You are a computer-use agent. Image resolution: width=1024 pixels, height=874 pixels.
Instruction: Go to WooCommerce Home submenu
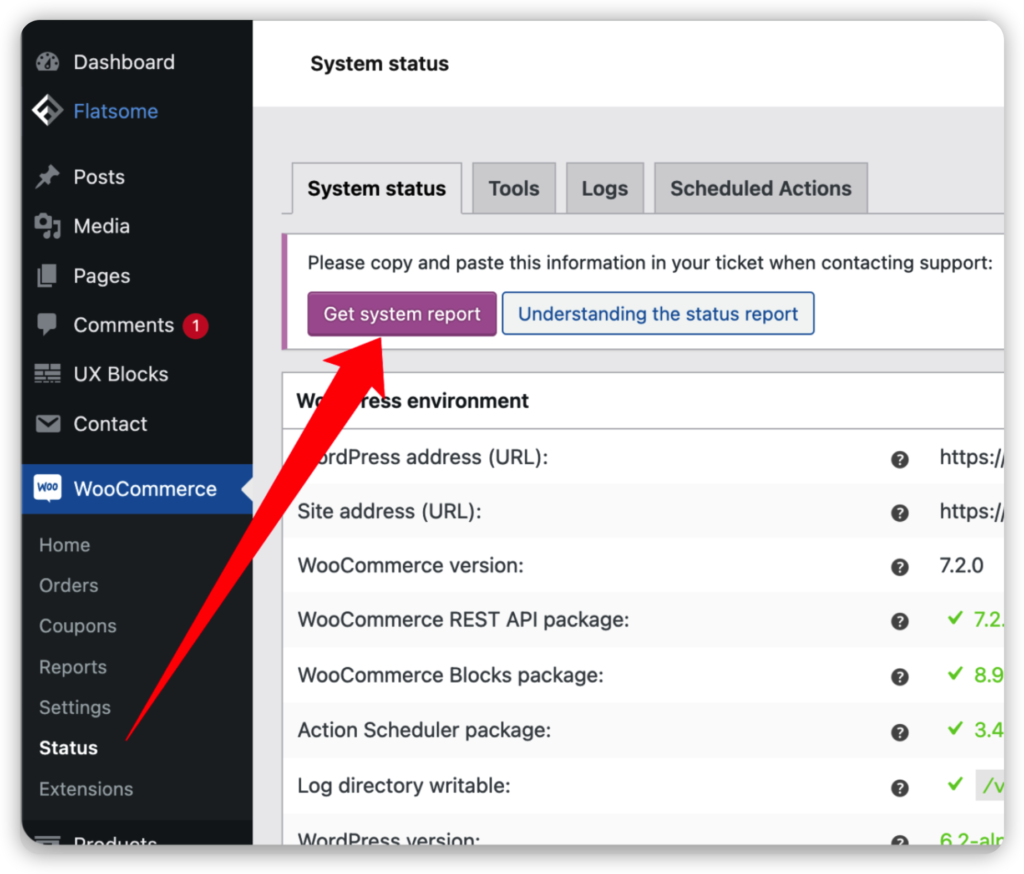click(x=65, y=545)
